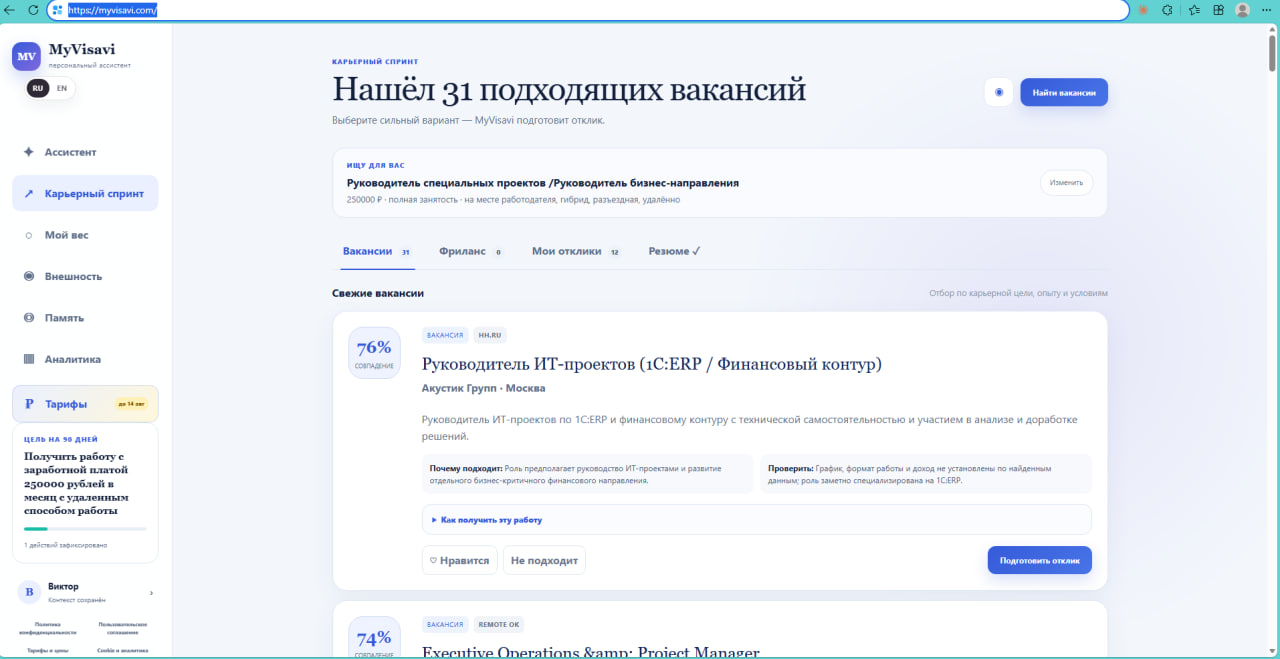The width and height of the screenshot is (1280, 659).
Task: Open Аналитика in the sidebar
Action: [x=85, y=359]
